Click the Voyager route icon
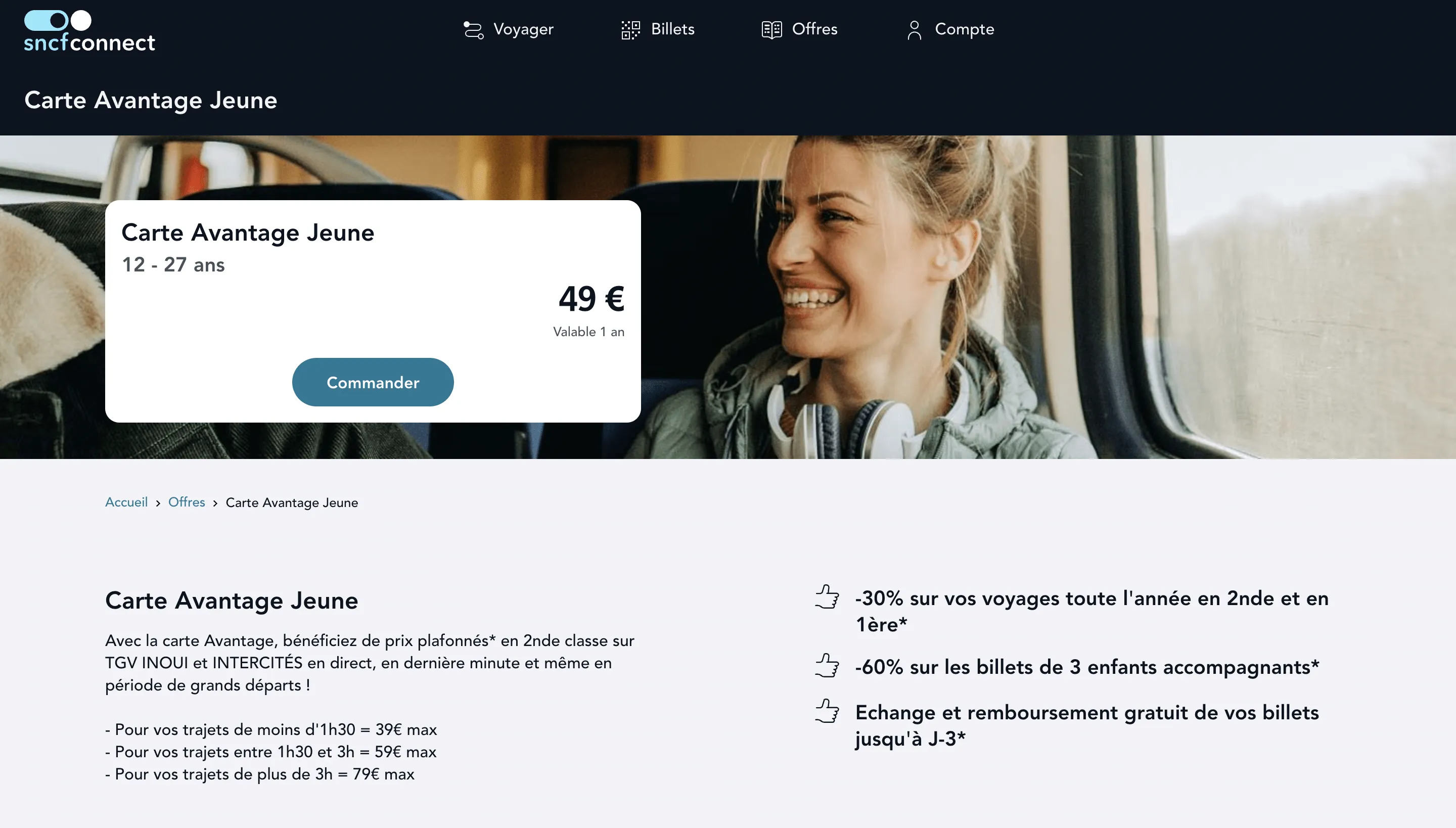Viewport: 1456px width, 828px height. click(473, 29)
